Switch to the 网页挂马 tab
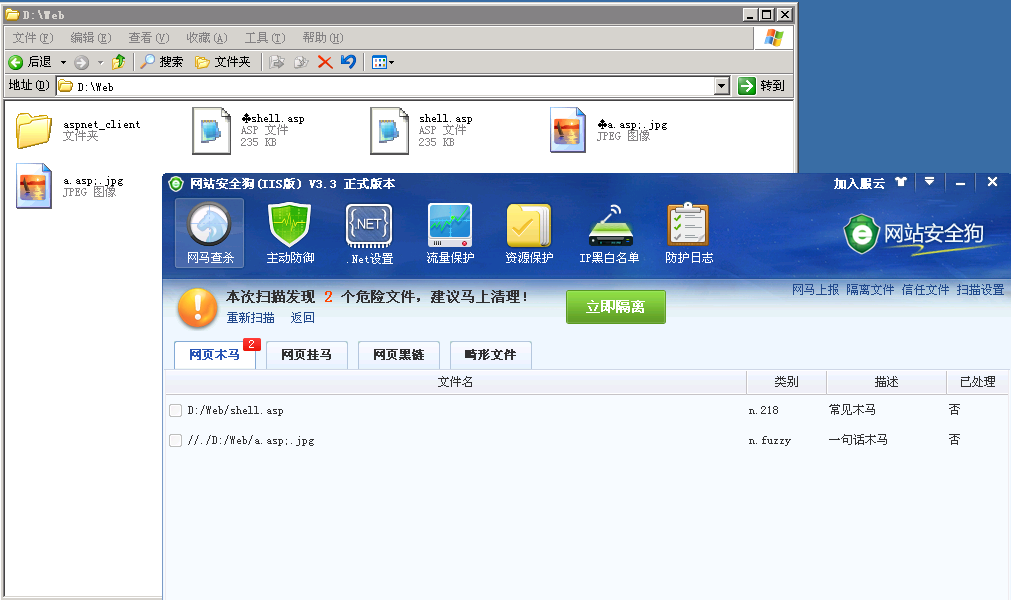The width and height of the screenshot is (1011, 600). pos(307,355)
